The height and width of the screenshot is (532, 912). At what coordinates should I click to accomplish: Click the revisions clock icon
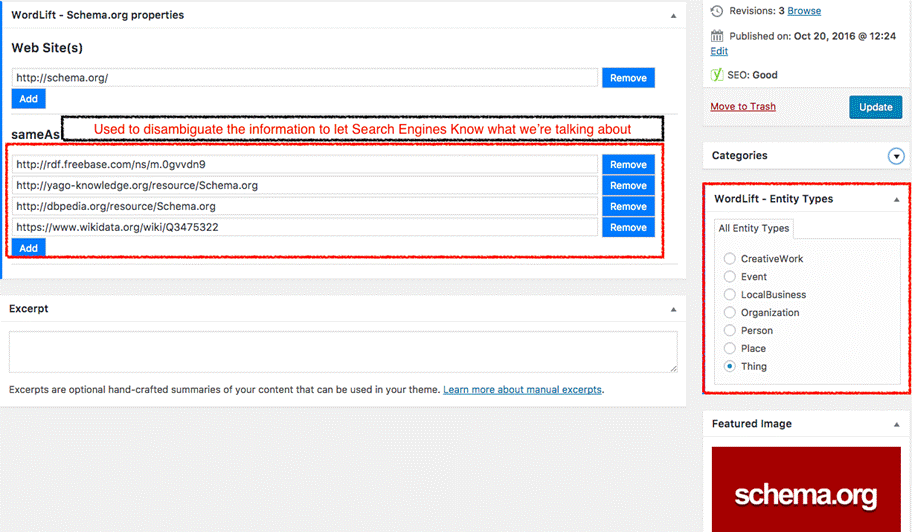(716, 11)
